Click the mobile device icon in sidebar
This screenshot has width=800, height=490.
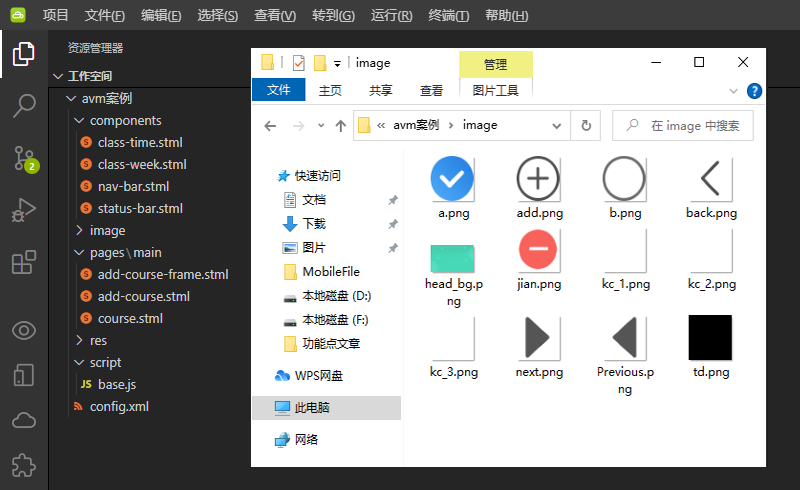(x=23, y=375)
